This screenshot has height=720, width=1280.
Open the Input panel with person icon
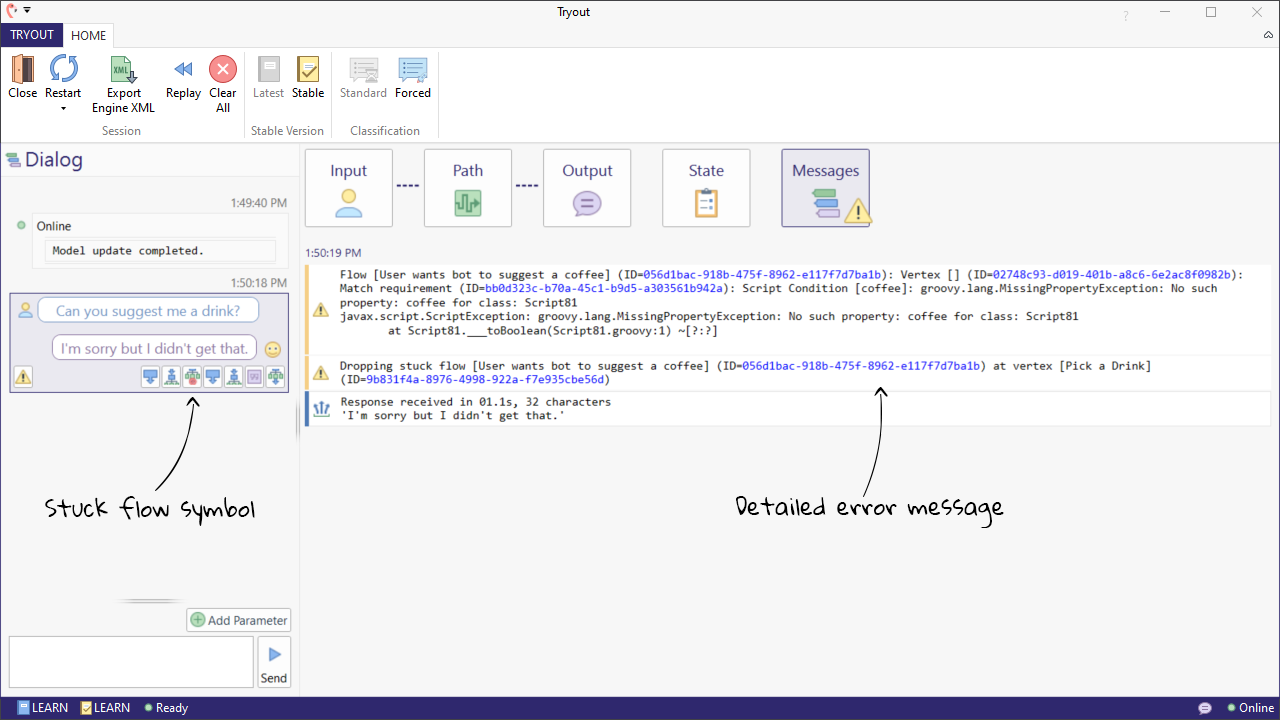[x=348, y=188]
